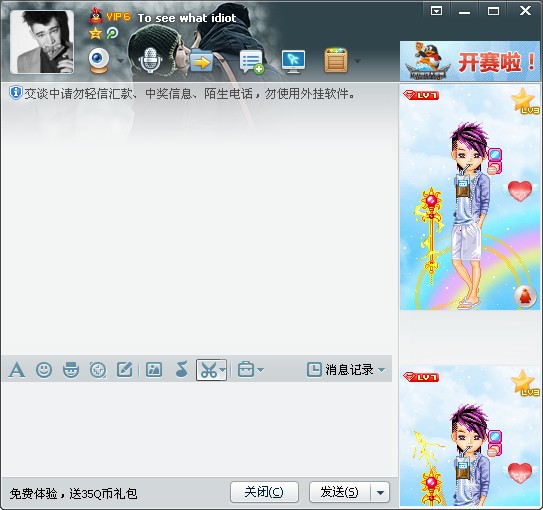Click the upper avatar's red LV7 diamond badge

(x=421, y=95)
